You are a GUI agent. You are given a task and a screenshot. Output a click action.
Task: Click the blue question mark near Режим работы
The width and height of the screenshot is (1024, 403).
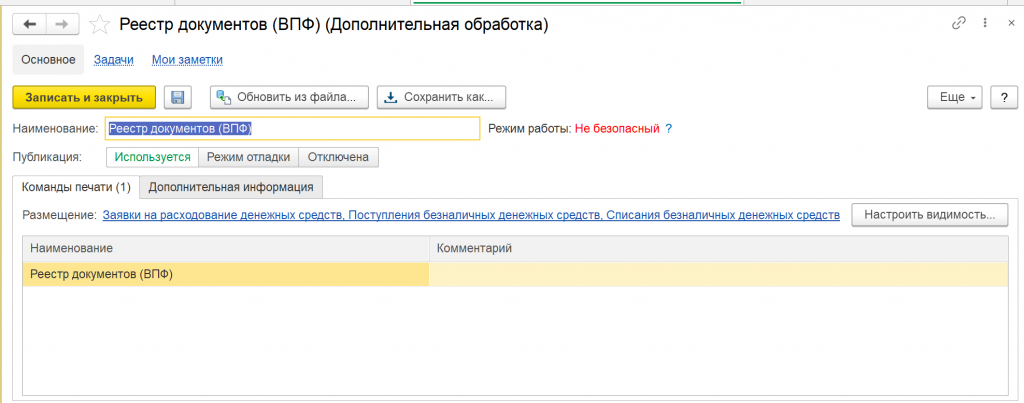[x=669, y=129]
